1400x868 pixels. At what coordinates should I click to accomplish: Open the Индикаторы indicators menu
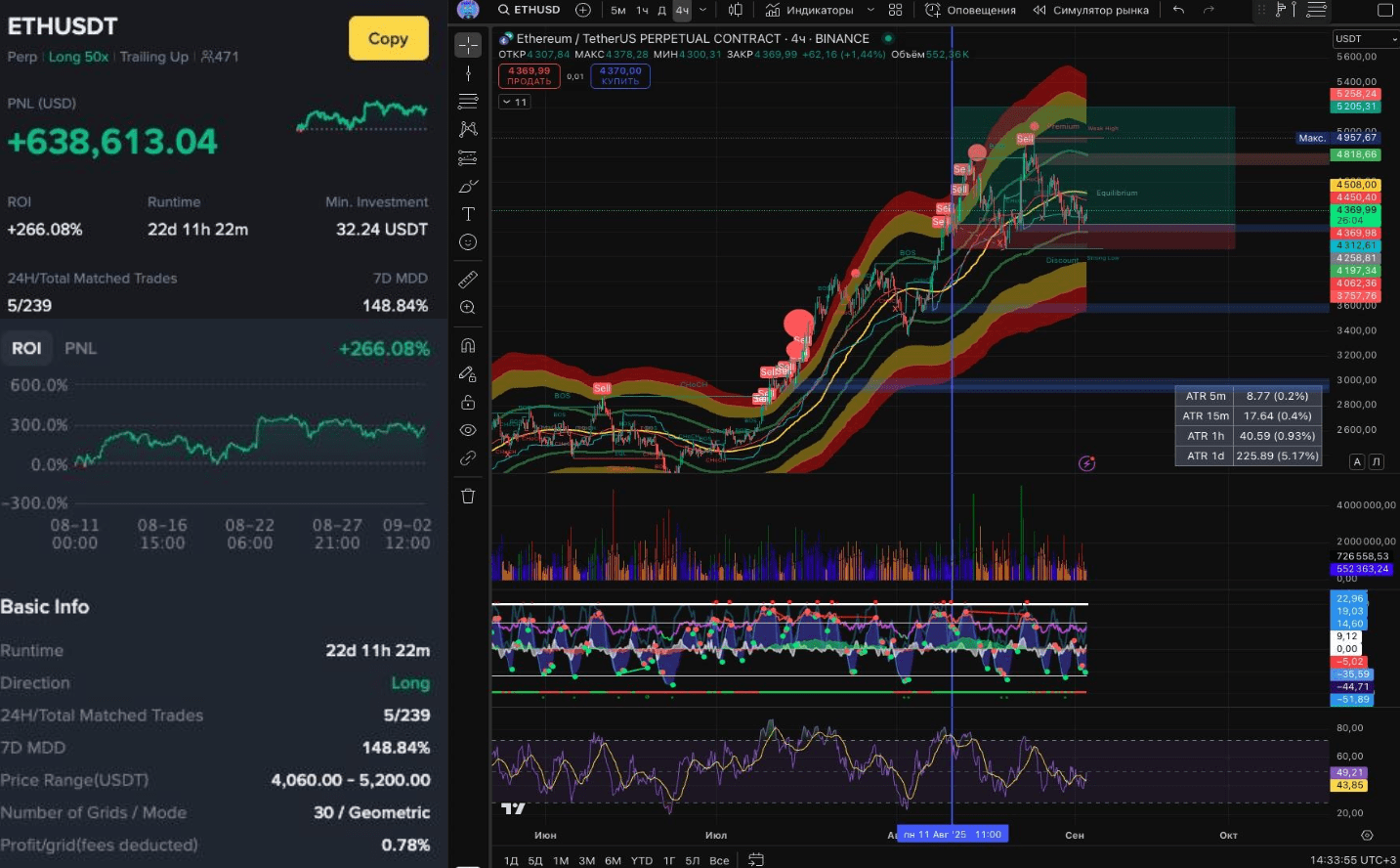tap(809, 10)
